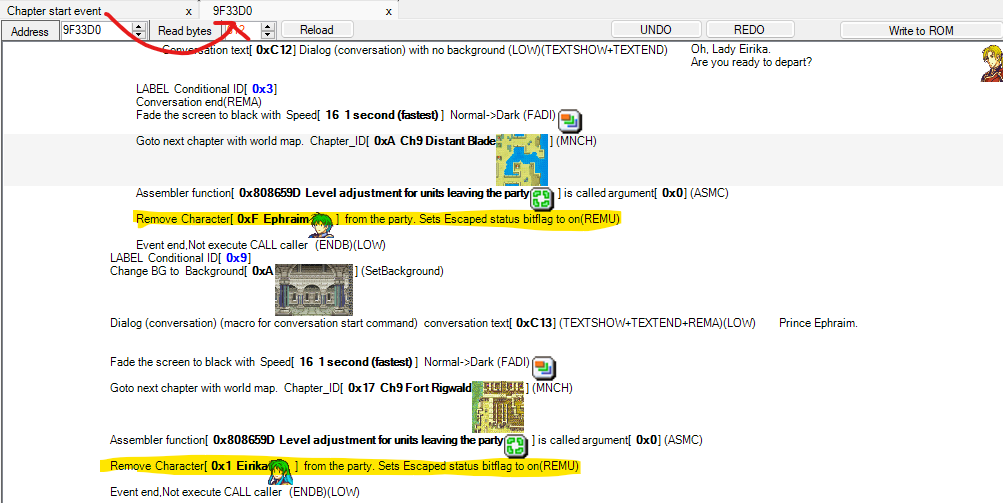Click the Eirika character sprite icon

(x=279, y=472)
